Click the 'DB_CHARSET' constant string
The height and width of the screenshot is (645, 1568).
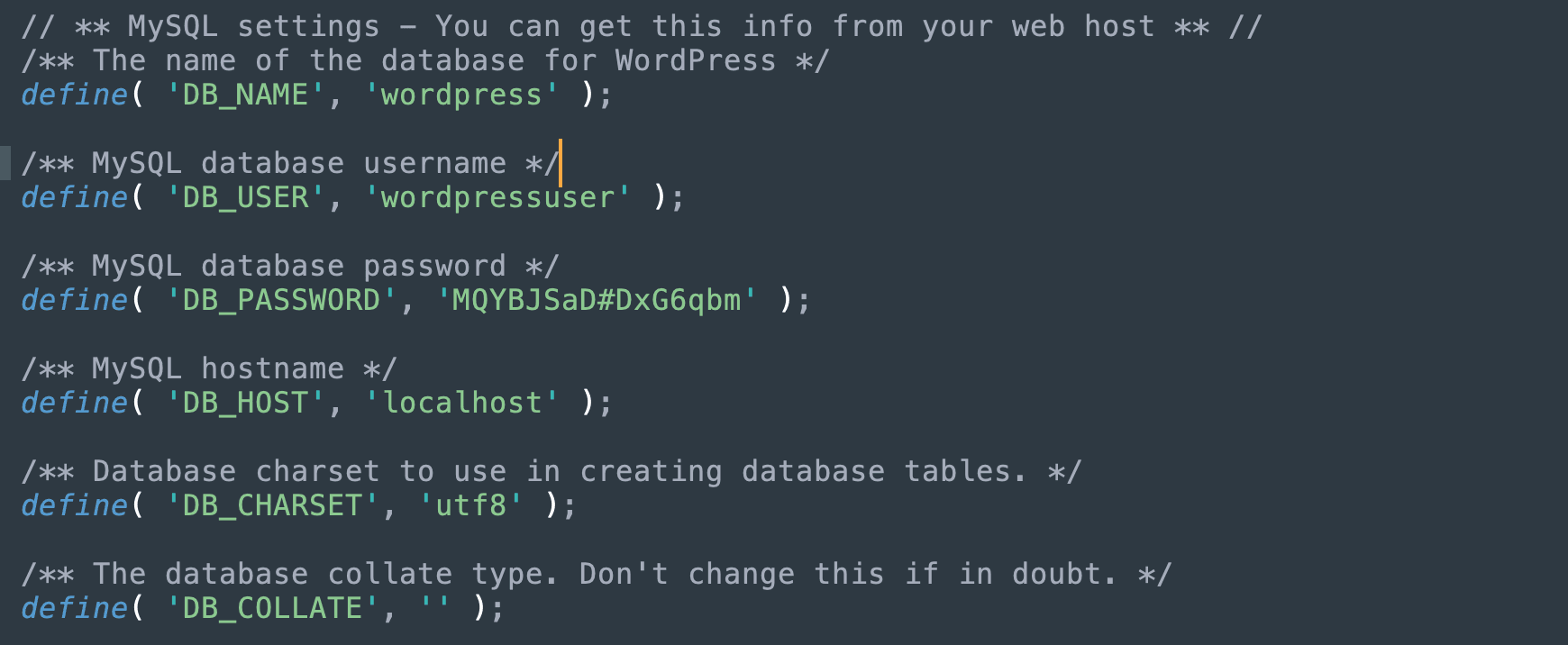click(x=272, y=505)
